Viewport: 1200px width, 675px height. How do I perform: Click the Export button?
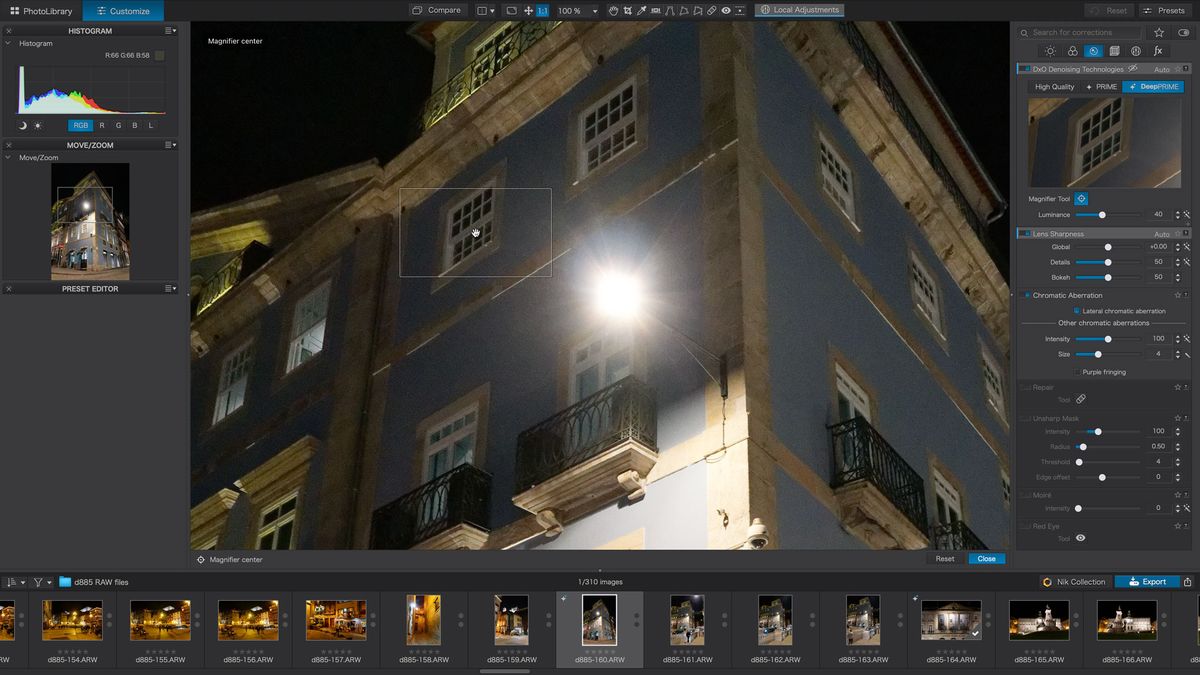point(1146,582)
